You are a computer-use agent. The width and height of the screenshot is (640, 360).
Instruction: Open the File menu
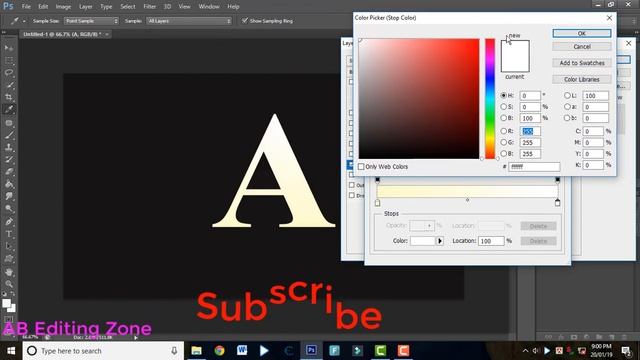pyautogui.click(x=26, y=7)
